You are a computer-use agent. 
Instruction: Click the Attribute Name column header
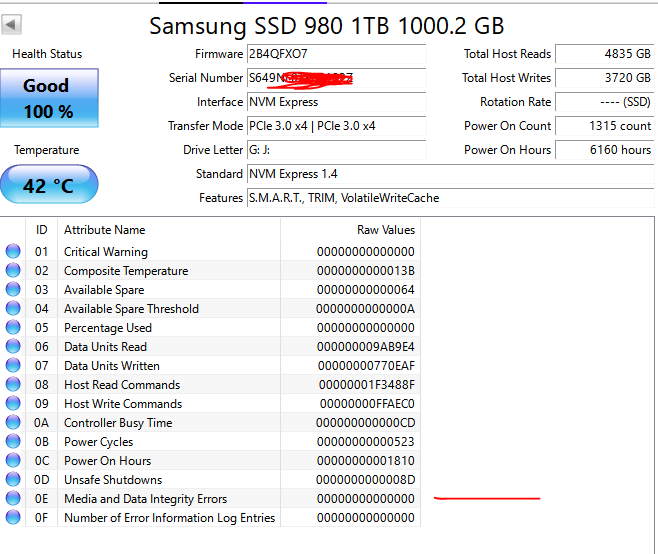click(x=104, y=230)
